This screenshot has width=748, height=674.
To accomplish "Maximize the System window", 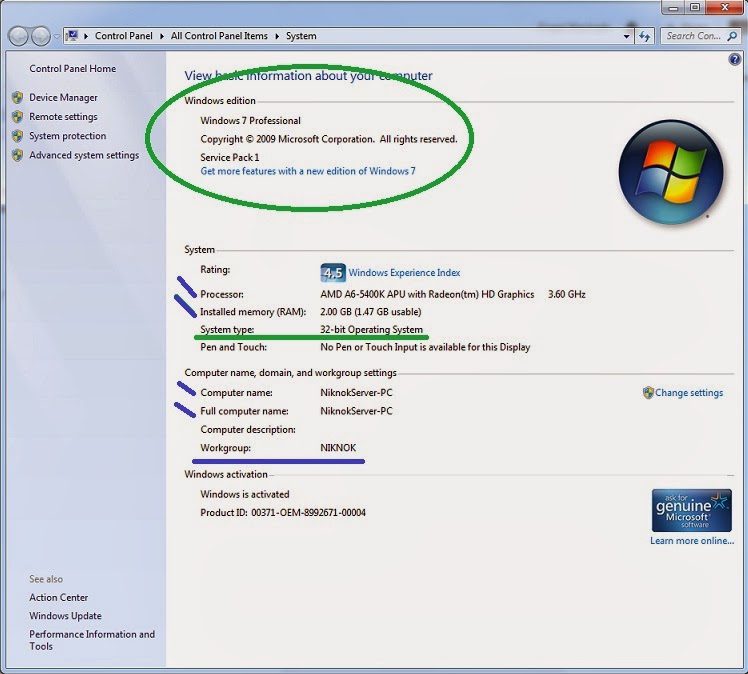I will [695, 7].
